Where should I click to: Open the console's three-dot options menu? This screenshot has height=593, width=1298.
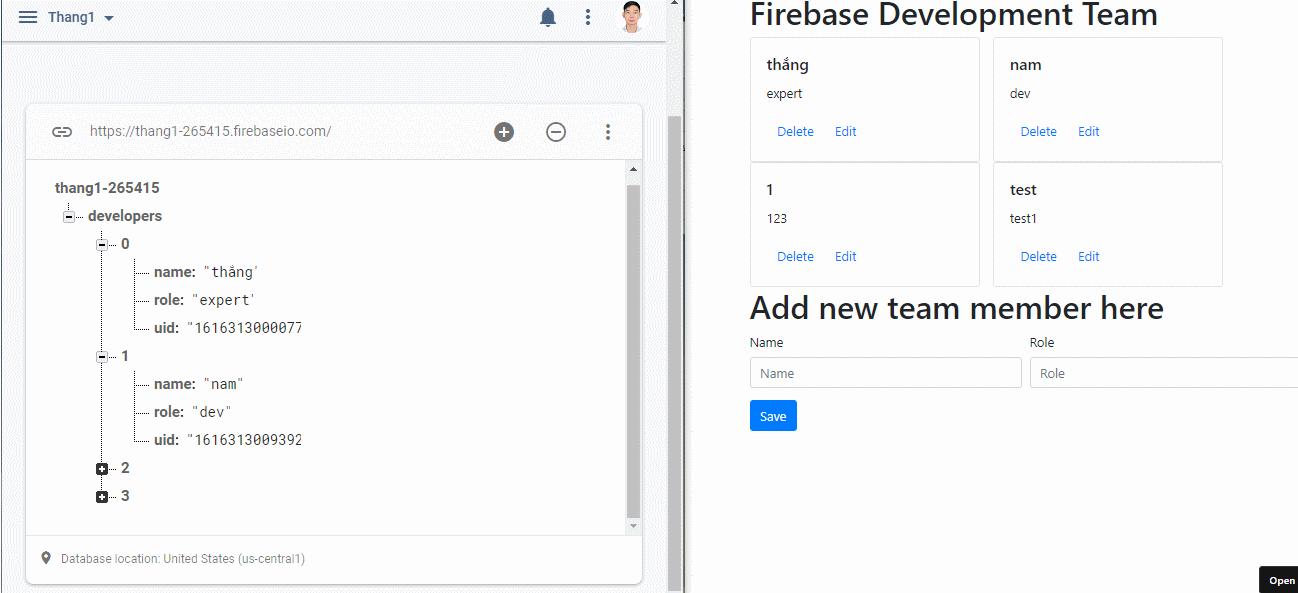tap(588, 17)
